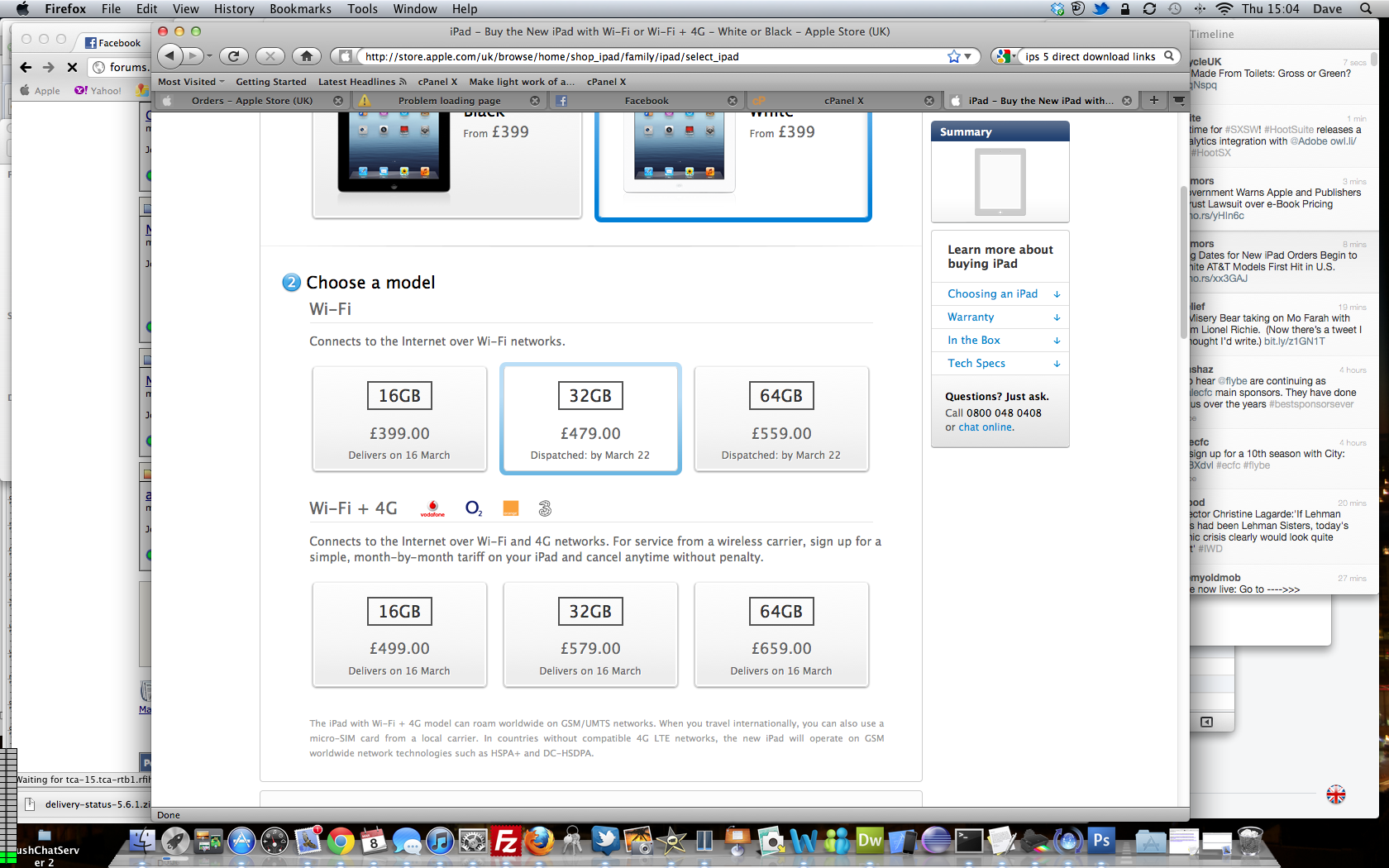Open a new Firefox tab with plus button

pyautogui.click(x=1153, y=100)
